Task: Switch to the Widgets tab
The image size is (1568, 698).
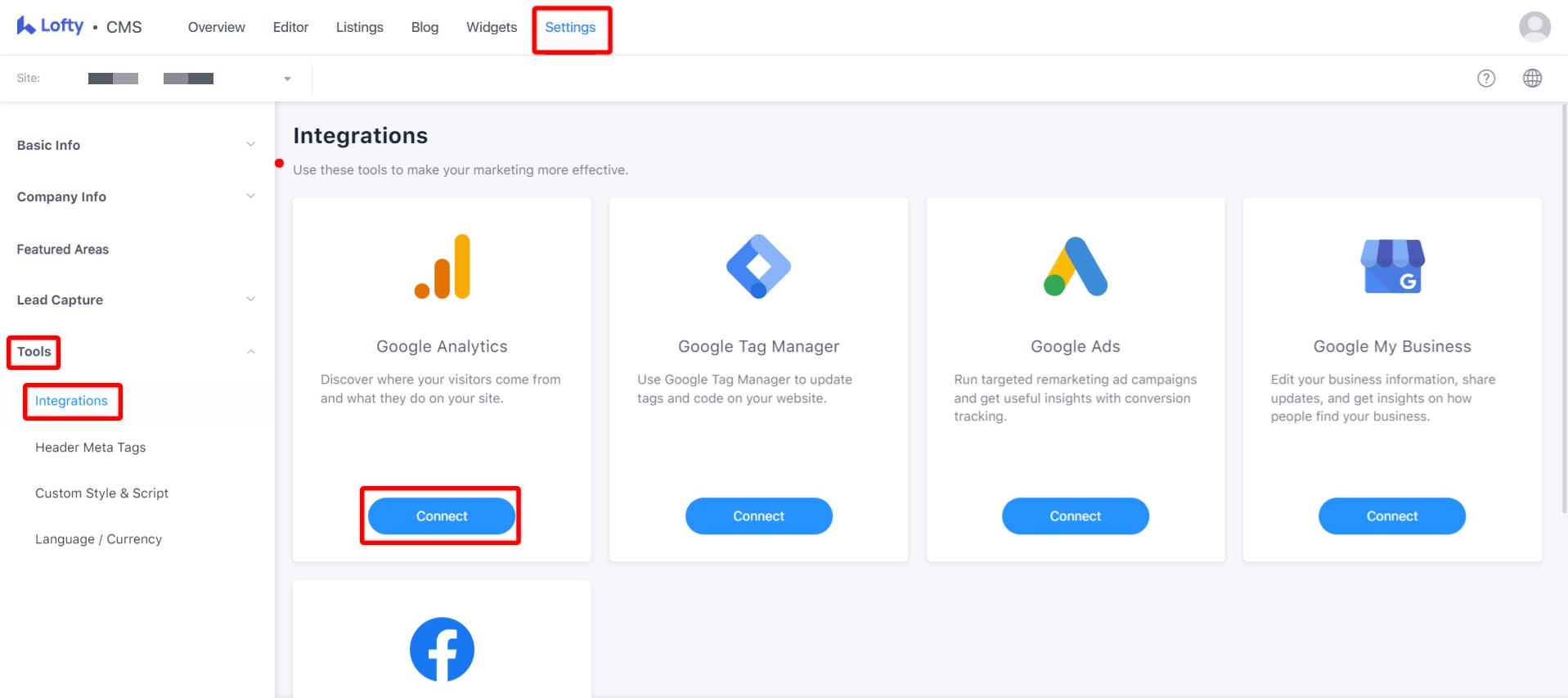Action: [492, 27]
